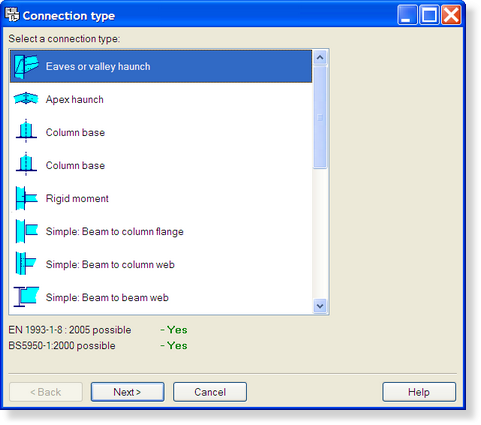The height and width of the screenshot is (425, 481).
Task: Select the Apex haunch list entry
Action: pyautogui.click(x=161, y=99)
